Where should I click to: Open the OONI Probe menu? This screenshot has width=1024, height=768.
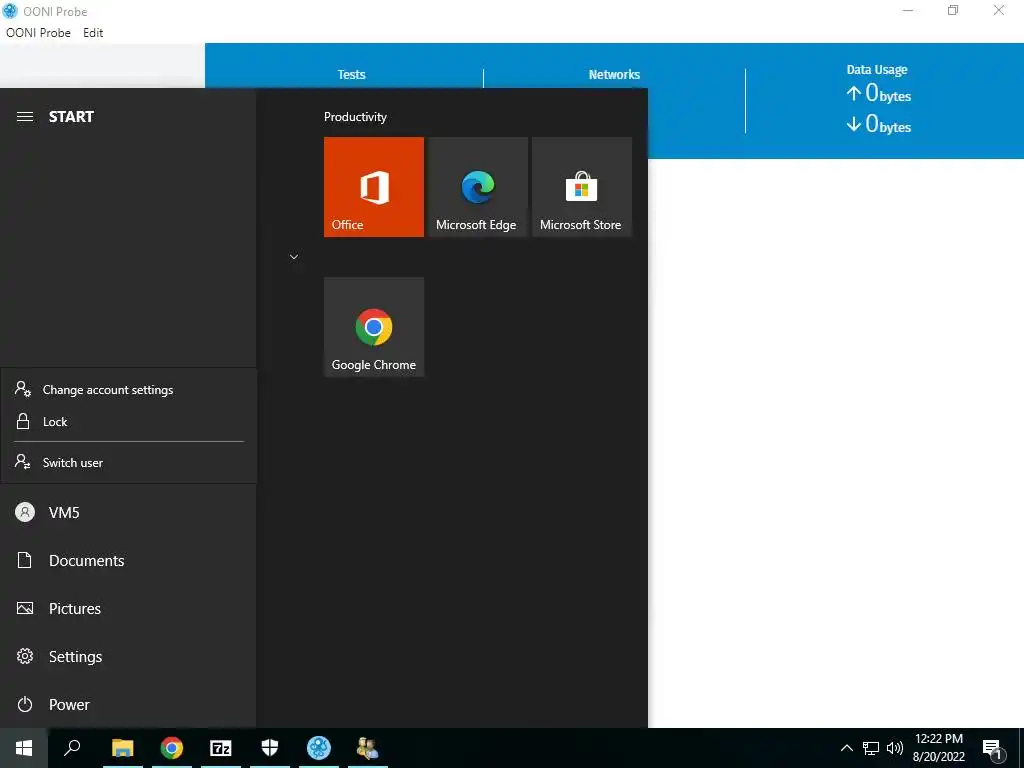click(38, 33)
